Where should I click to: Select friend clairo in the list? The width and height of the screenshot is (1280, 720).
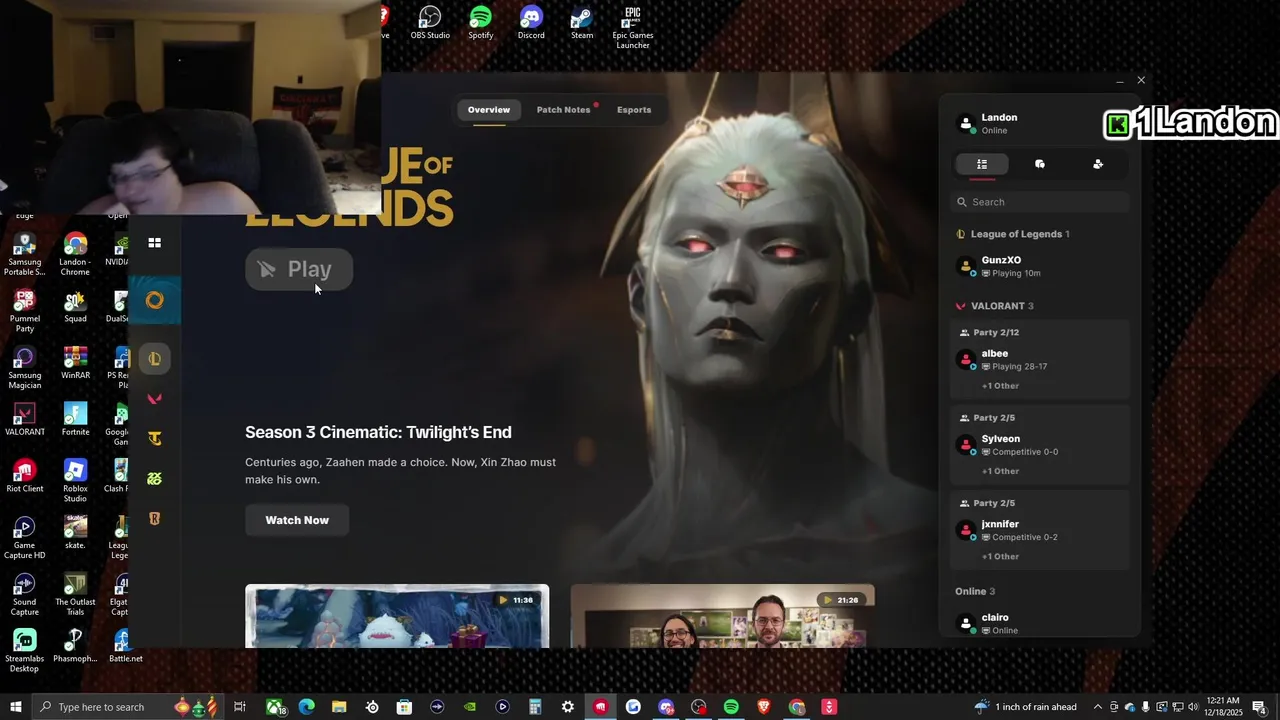[1040, 623]
